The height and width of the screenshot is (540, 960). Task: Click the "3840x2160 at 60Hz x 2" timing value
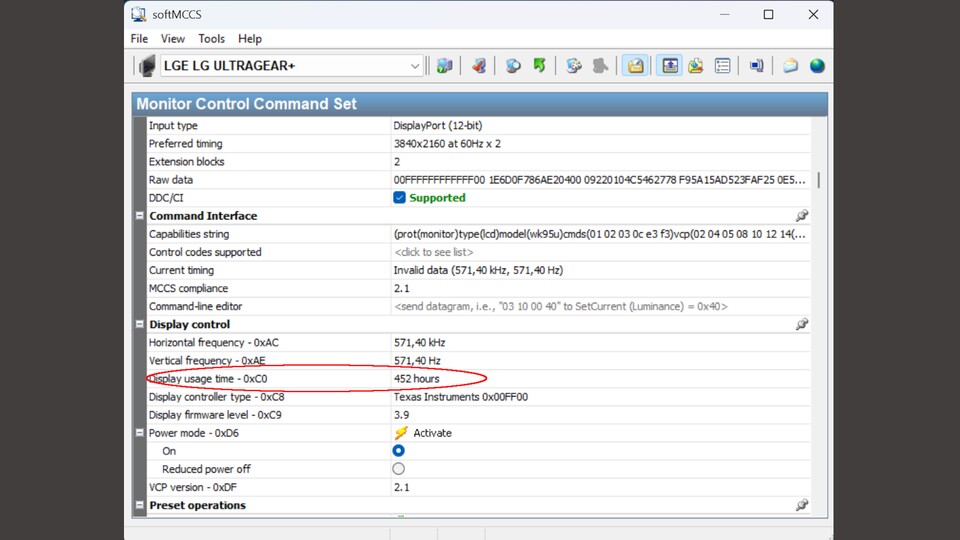(x=447, y=144)
